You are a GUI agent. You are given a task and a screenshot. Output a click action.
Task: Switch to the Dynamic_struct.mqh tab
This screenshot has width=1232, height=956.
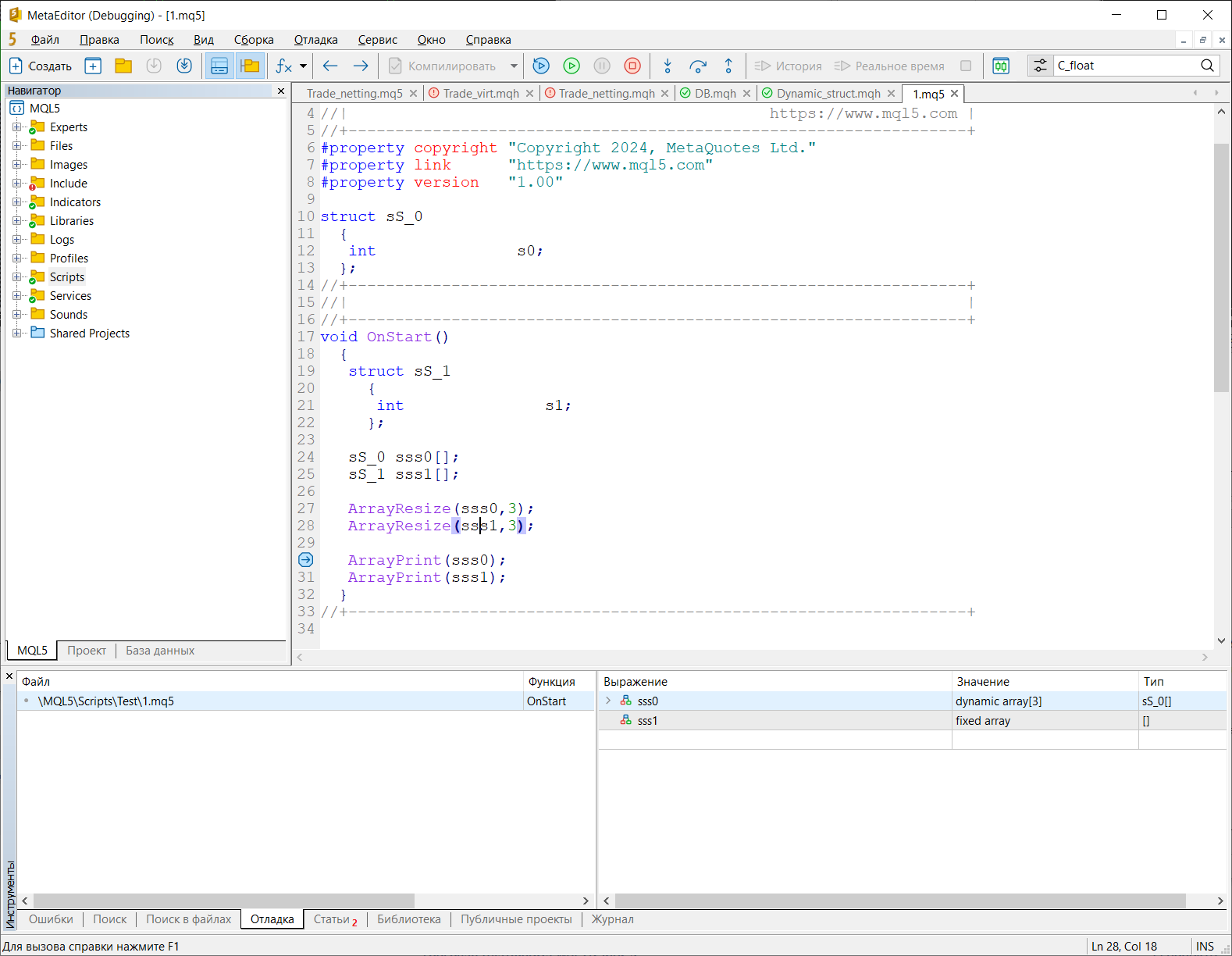click(x=828, y=94)
